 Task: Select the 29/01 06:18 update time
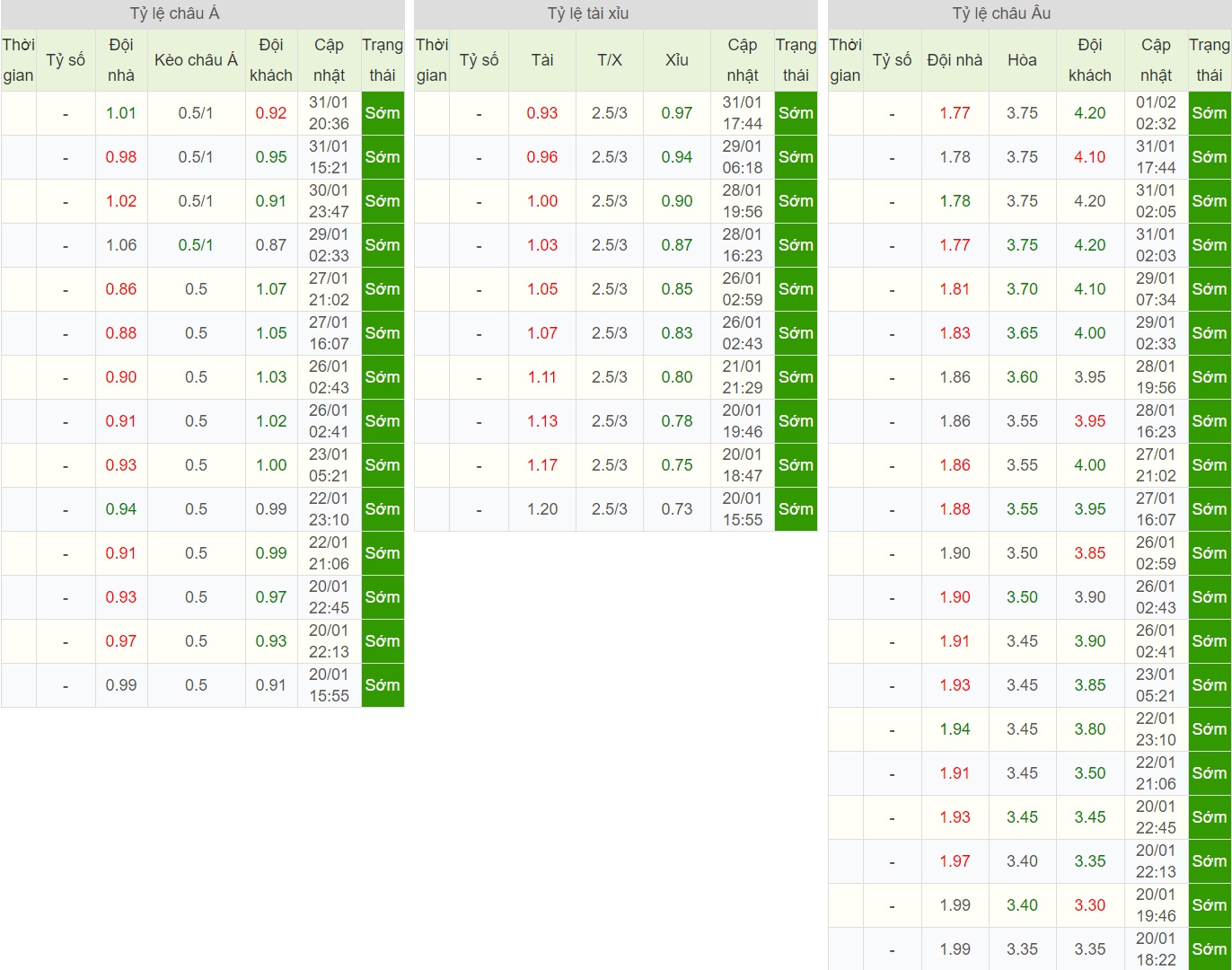(743, 157)
